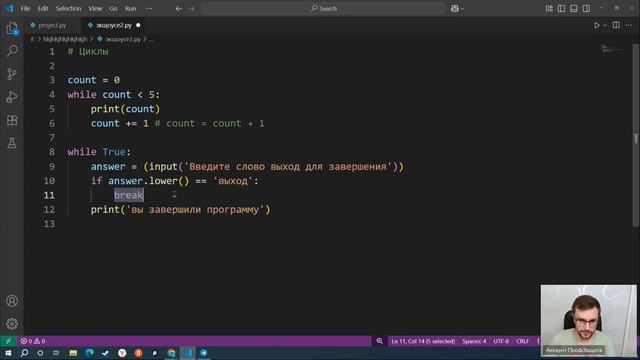Click the selected word break on line 11
Screen dimensions: 640x360
129,195
